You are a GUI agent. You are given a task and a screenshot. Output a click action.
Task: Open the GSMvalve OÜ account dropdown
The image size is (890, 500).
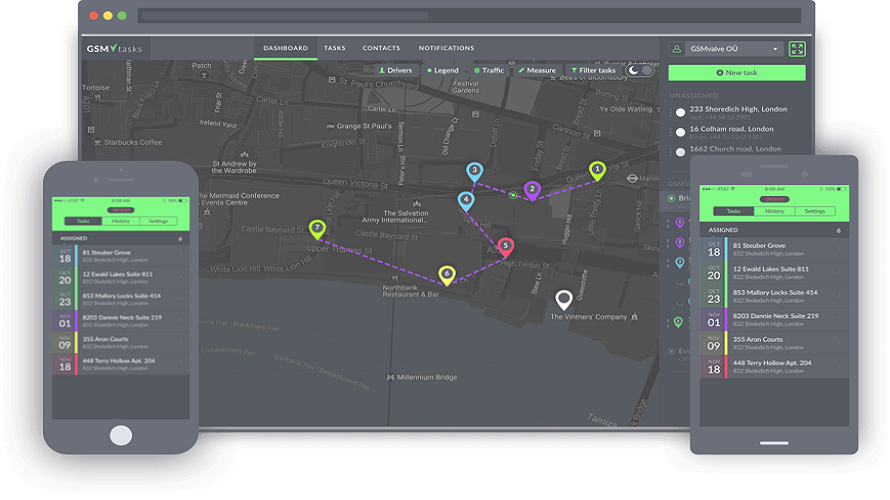726,48
